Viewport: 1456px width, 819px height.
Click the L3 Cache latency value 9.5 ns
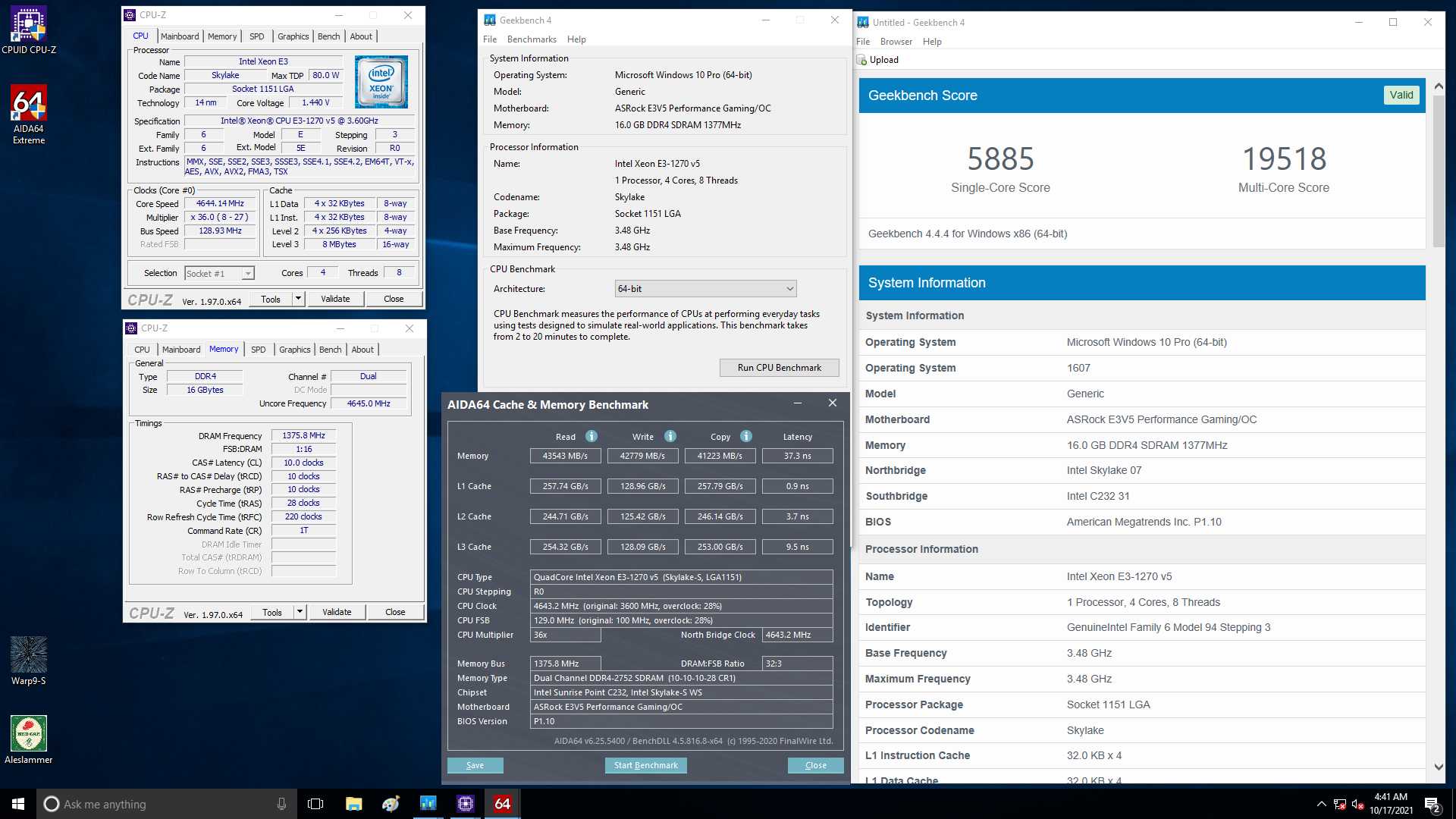click(x=797, y=547)
